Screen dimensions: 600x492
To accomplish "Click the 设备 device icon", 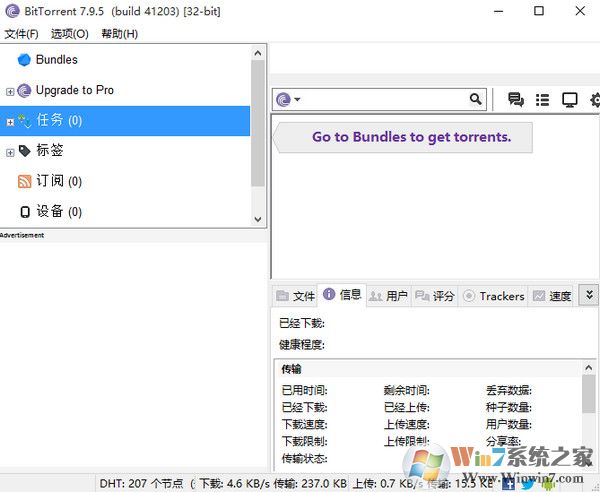I will coord(25,212).
